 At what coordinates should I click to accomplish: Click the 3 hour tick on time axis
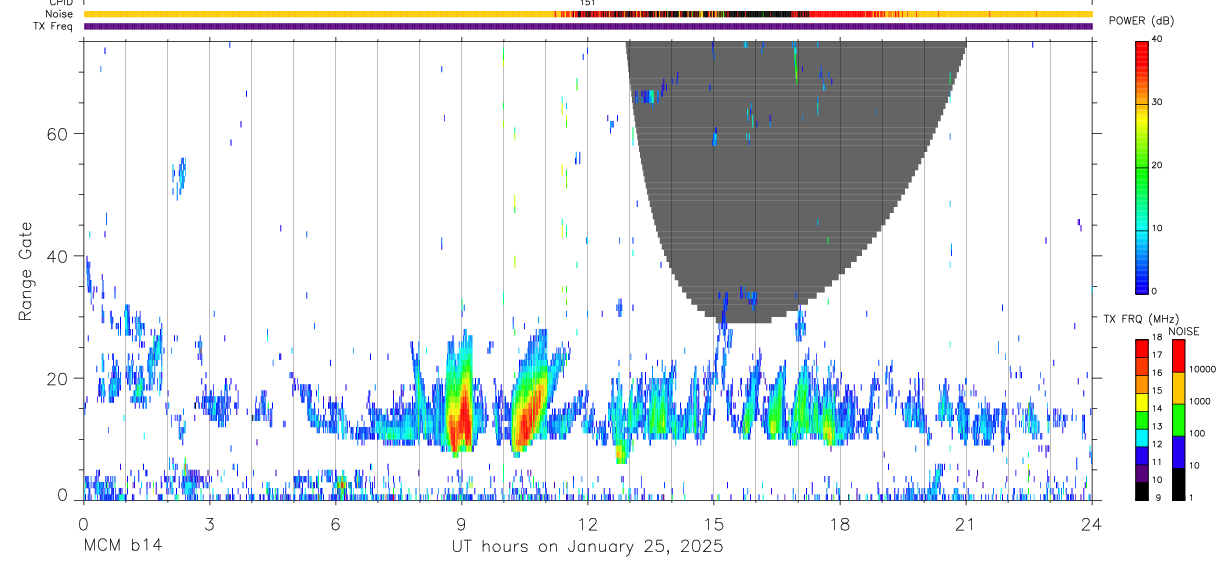[x=209, y=524]
